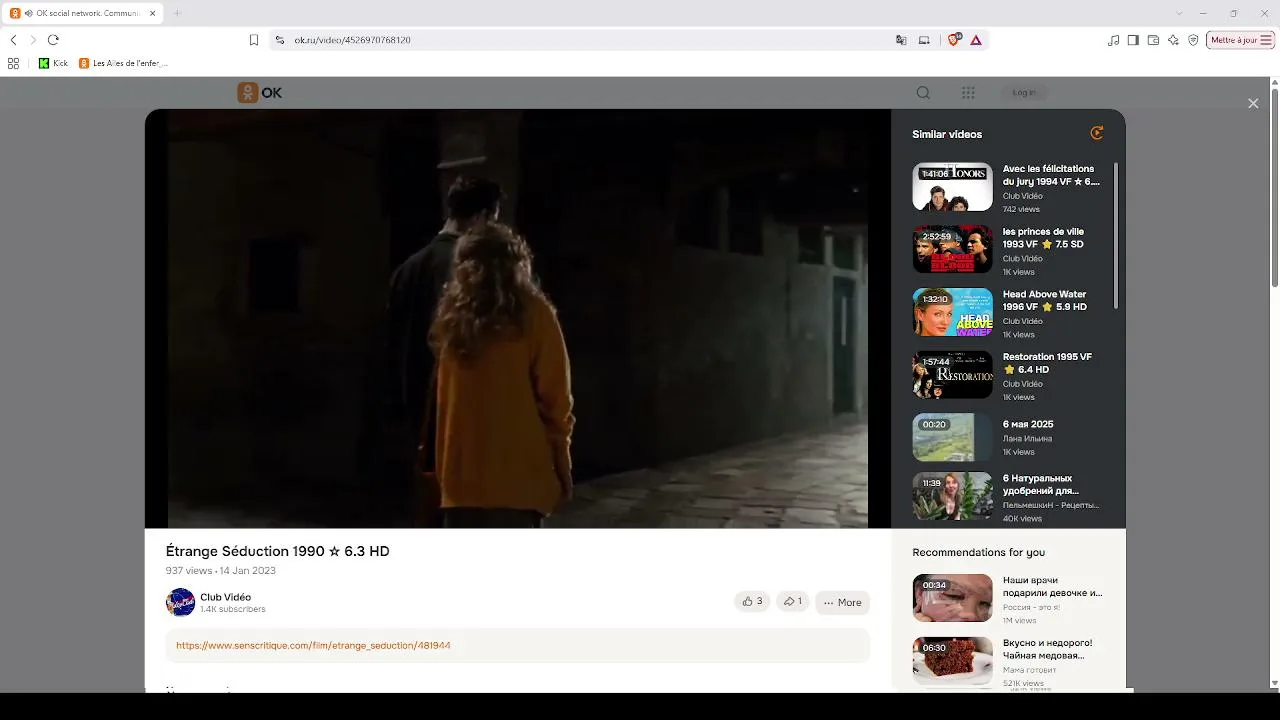Open Наши врачи подарили девочке thumbnail
The height and width of the screenshot is (720, 1280).
[952, 598]
